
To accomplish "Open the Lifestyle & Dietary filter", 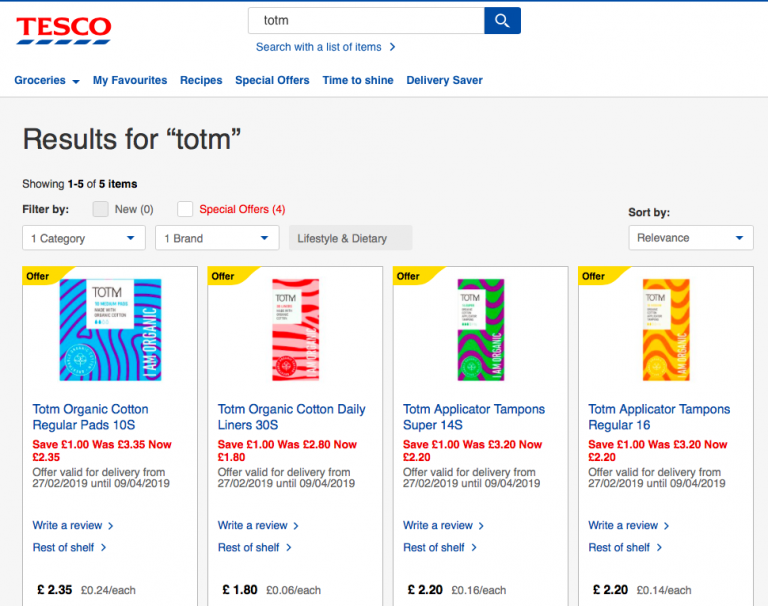I will 350,238.
